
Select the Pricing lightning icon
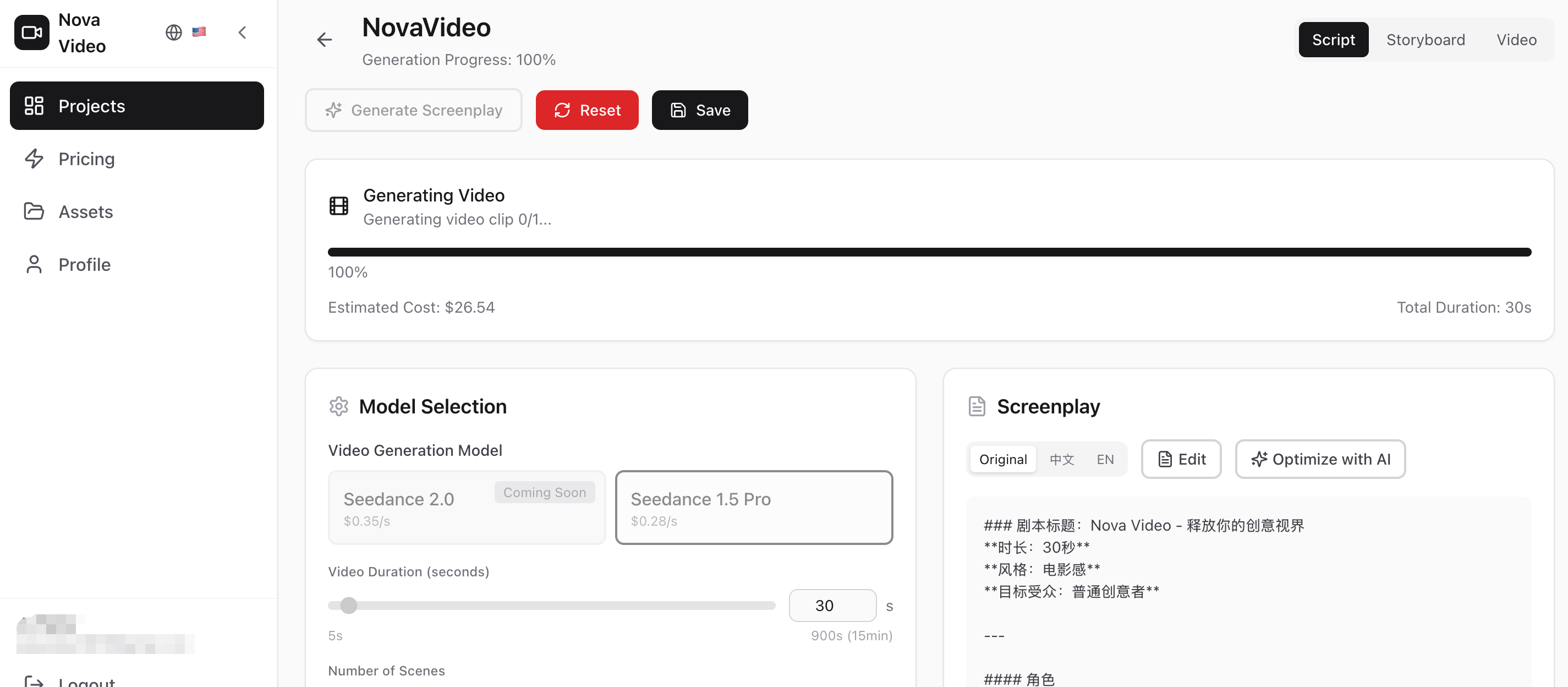click(34, 159)
